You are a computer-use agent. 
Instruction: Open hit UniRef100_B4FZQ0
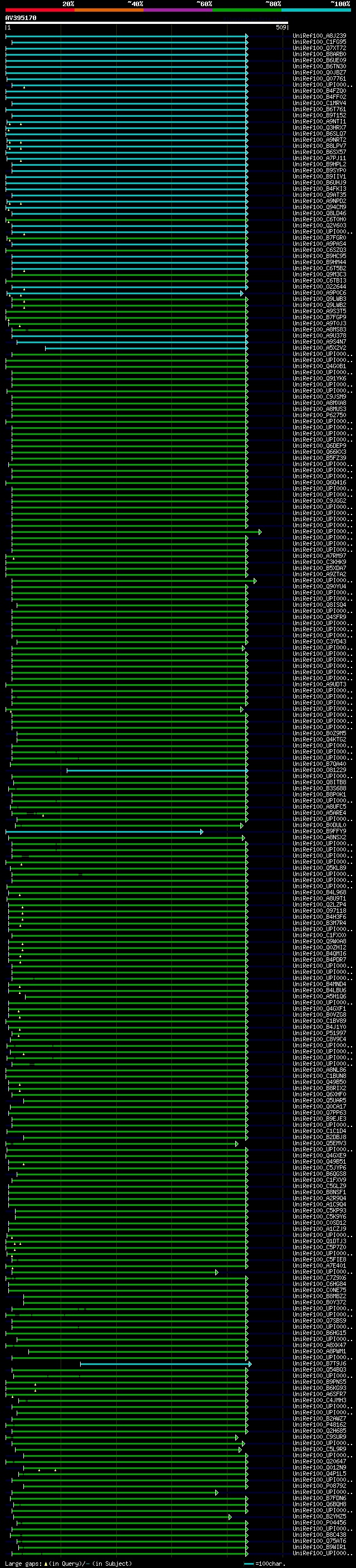[319, 91]
